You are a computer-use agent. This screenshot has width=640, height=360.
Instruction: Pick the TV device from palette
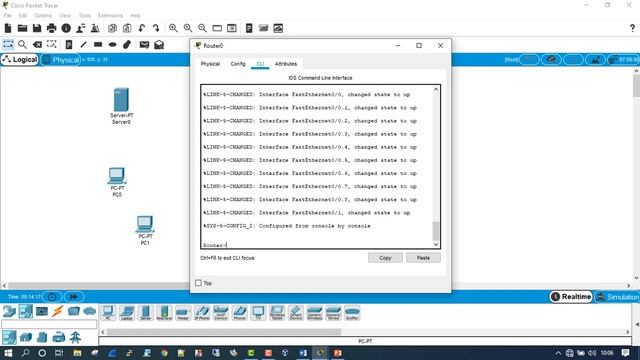coord(258,313)
